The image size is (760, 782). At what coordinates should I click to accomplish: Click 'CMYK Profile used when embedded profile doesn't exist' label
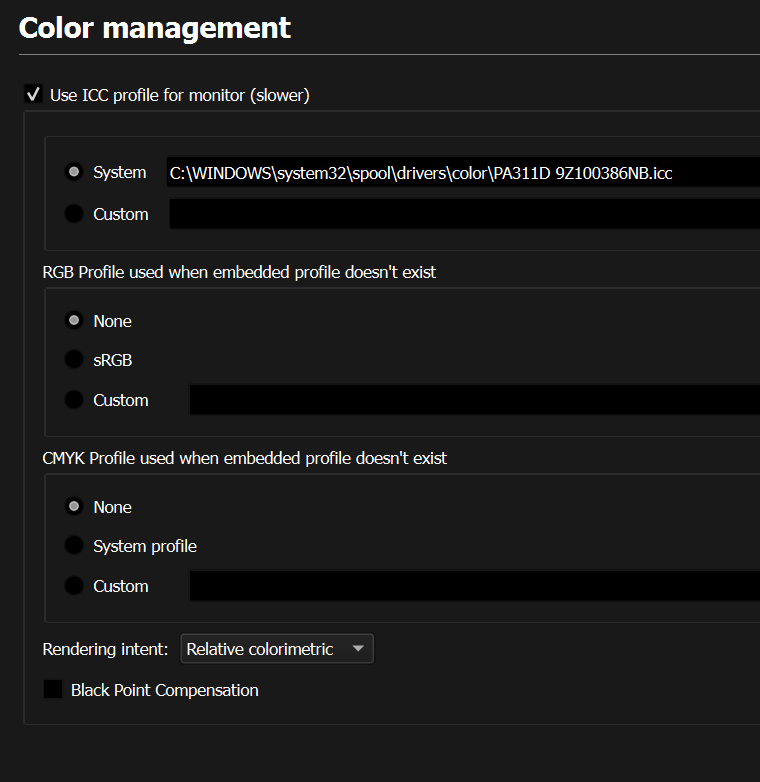click(244, 458)
